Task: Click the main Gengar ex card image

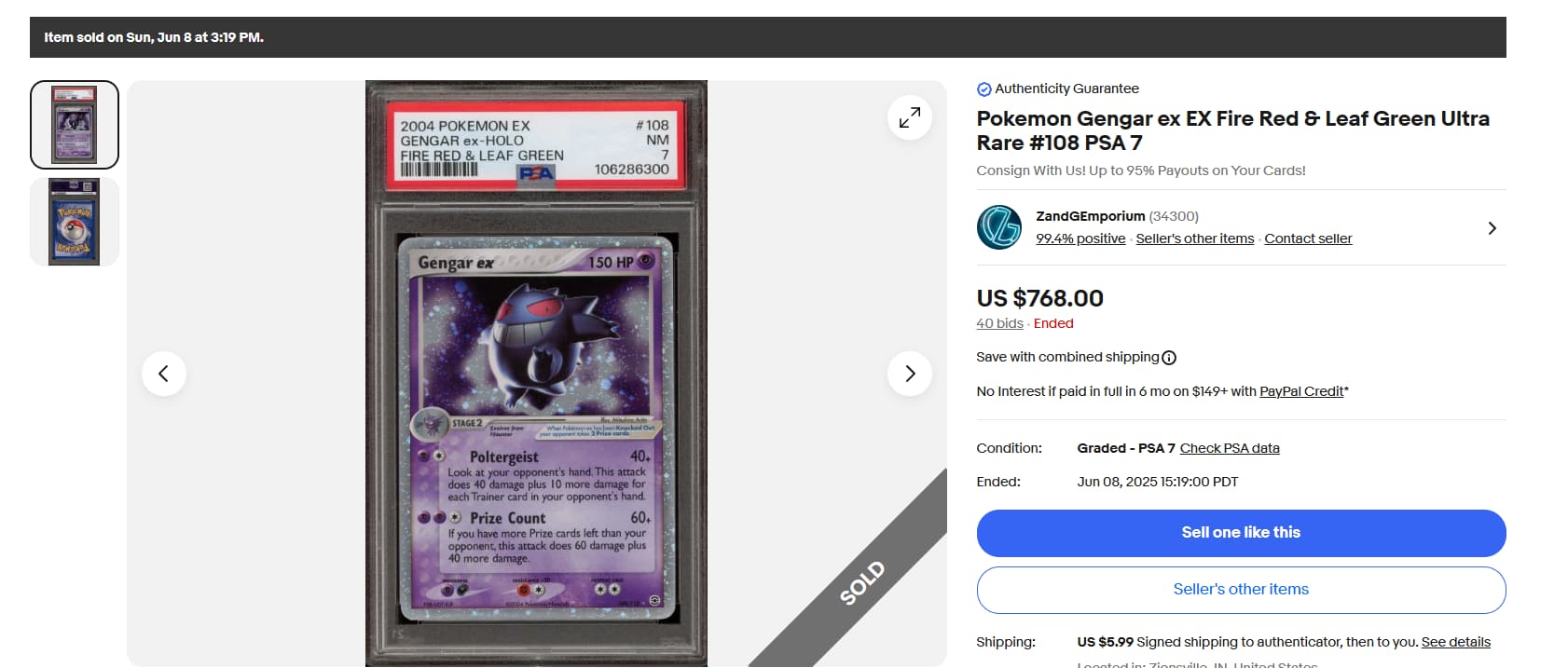Action: coord(536,374)
